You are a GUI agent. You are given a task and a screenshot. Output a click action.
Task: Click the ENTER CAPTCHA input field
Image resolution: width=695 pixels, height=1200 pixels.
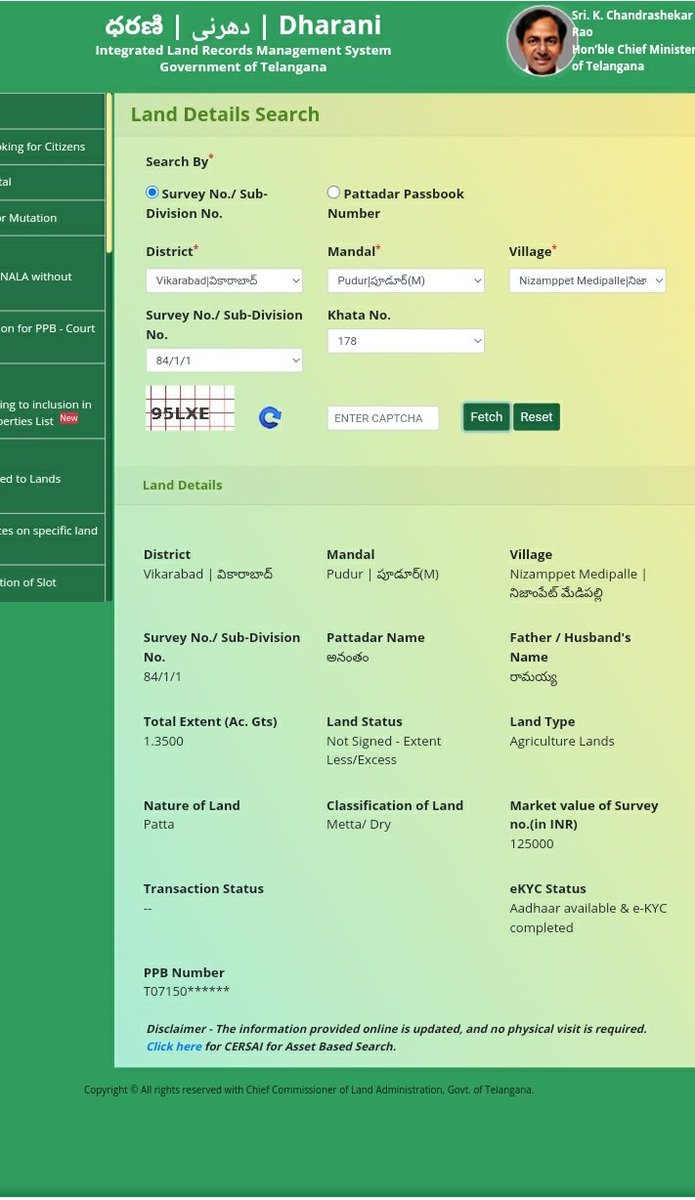pyautogui.click(x=383, y=418)
